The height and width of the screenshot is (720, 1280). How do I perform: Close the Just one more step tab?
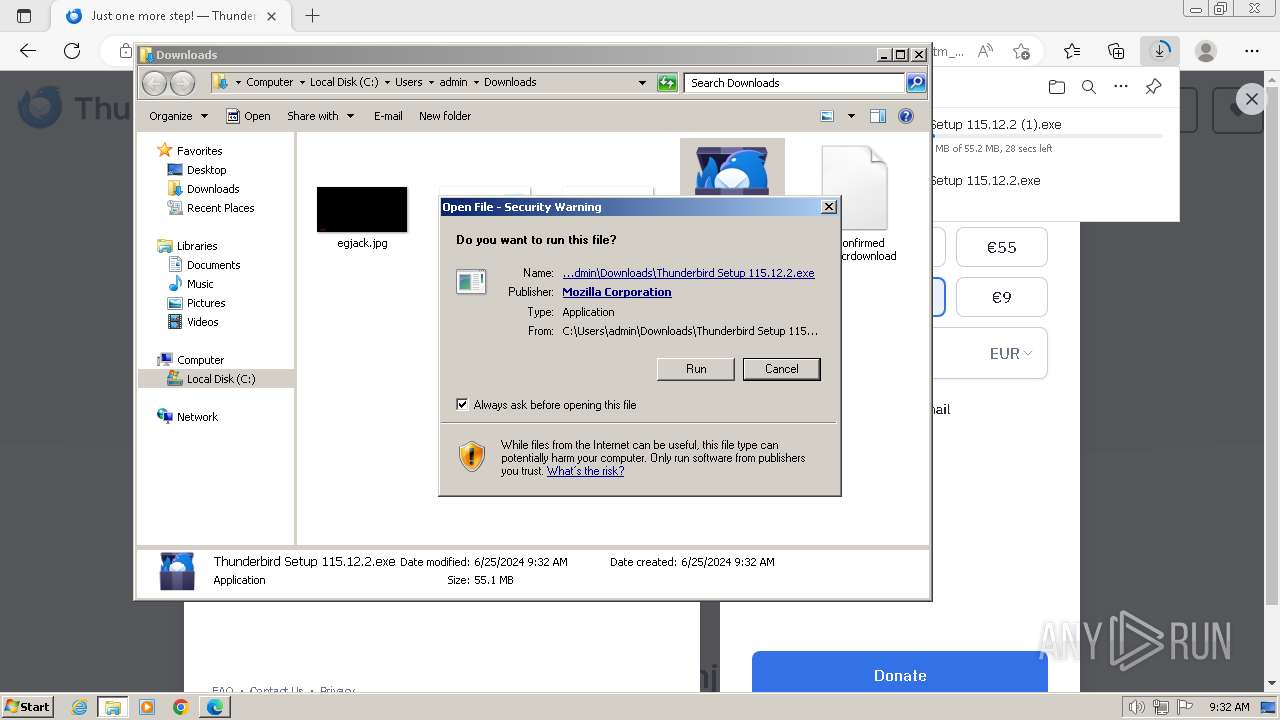pos(271,16)
